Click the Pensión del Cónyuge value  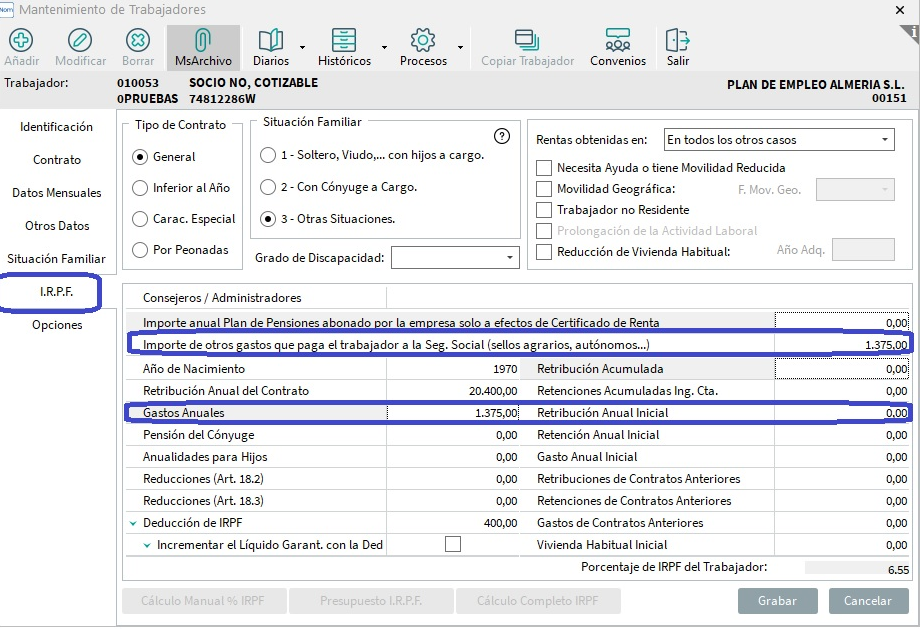click(453, 435)
